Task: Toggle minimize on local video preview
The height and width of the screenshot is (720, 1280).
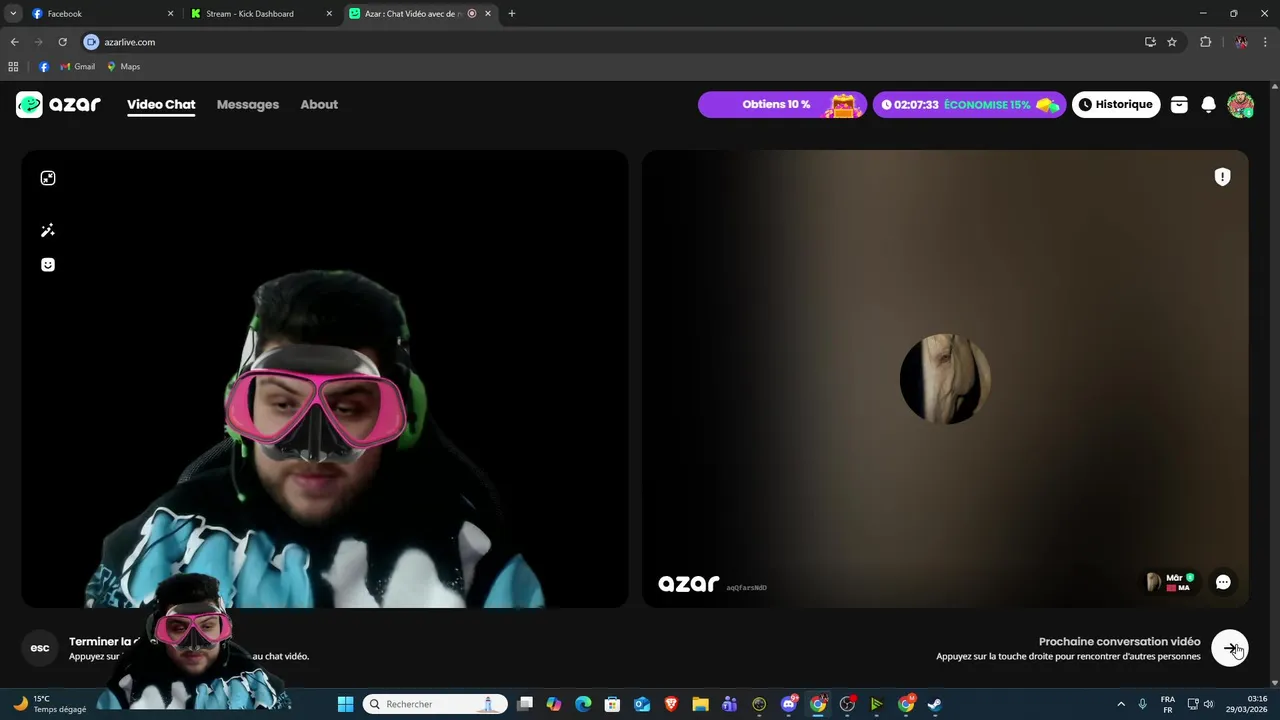Action: pos(48,178)
